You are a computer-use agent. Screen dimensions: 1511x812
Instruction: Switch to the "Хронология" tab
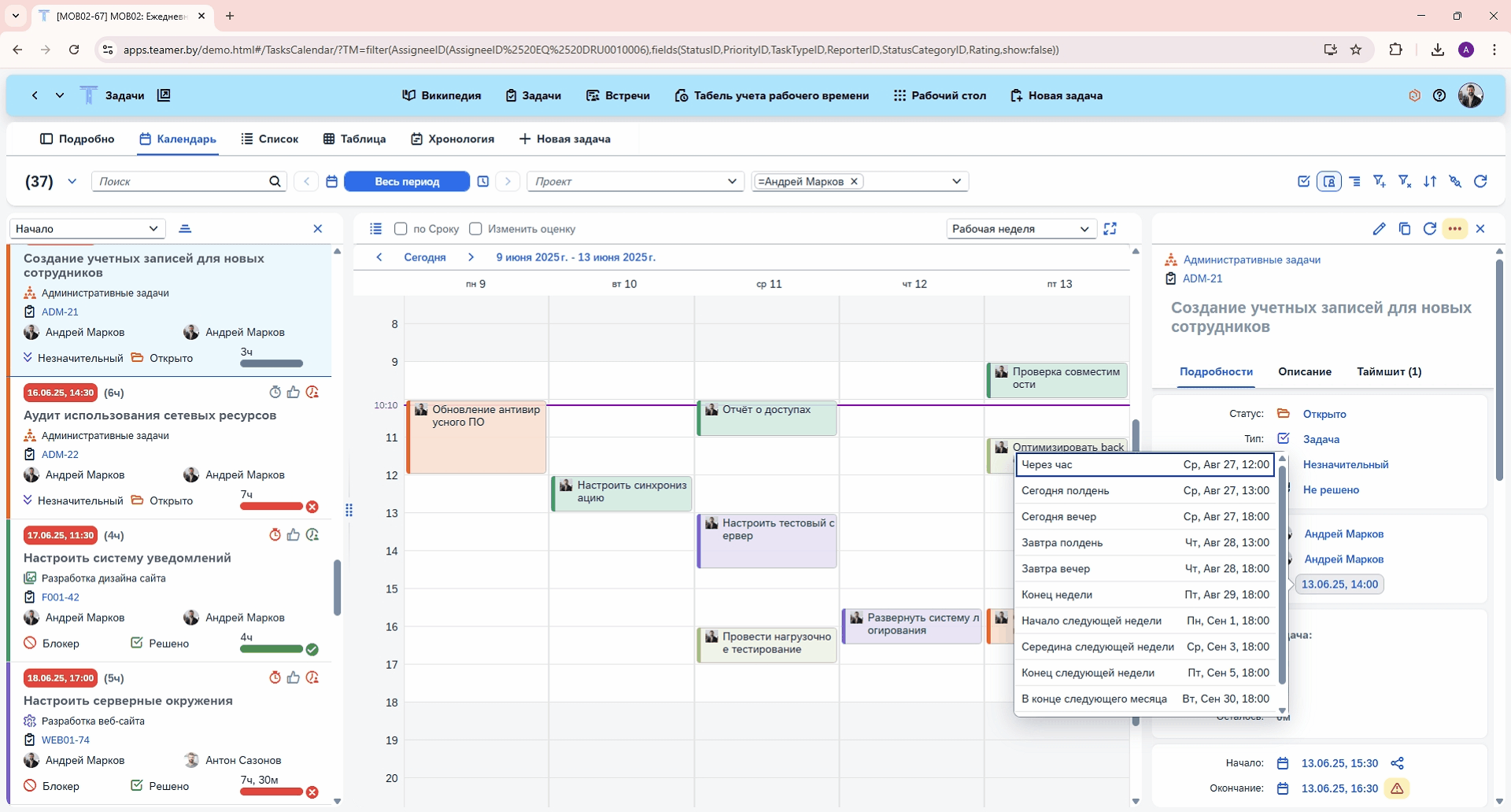click(453, 139)
